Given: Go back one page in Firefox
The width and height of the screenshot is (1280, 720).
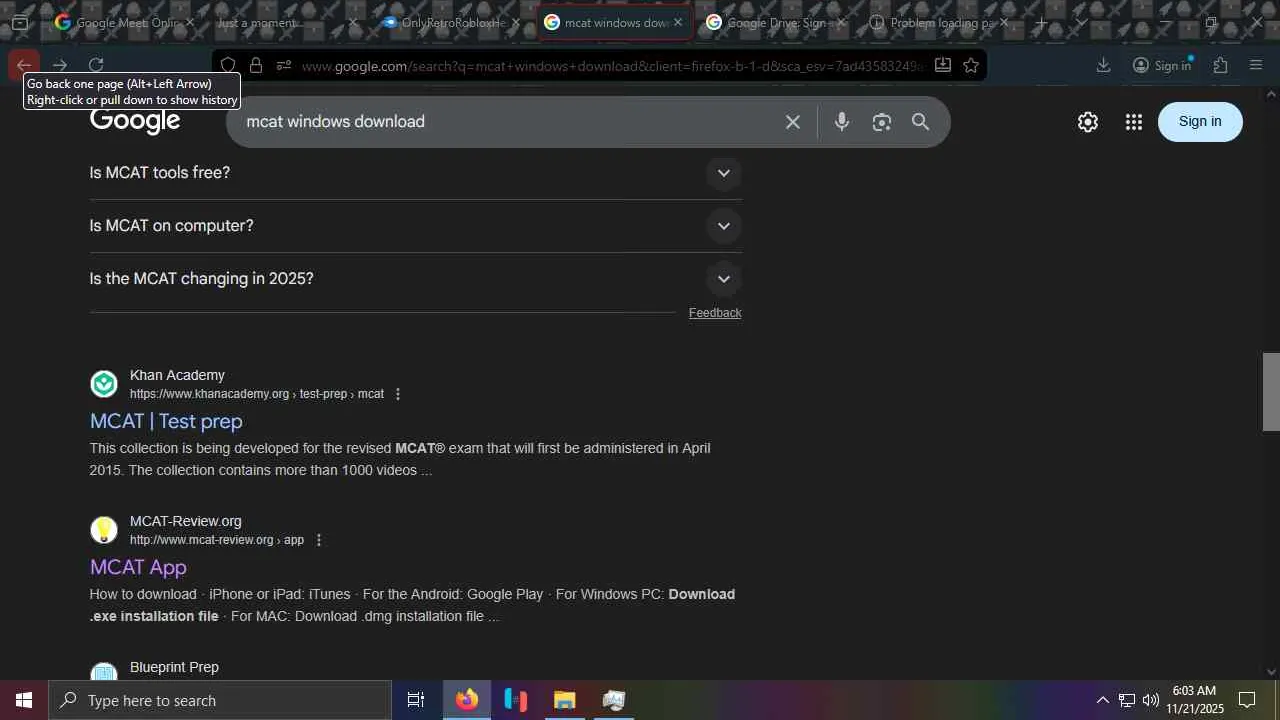Looking at the screenshot, I should (24, 65).
